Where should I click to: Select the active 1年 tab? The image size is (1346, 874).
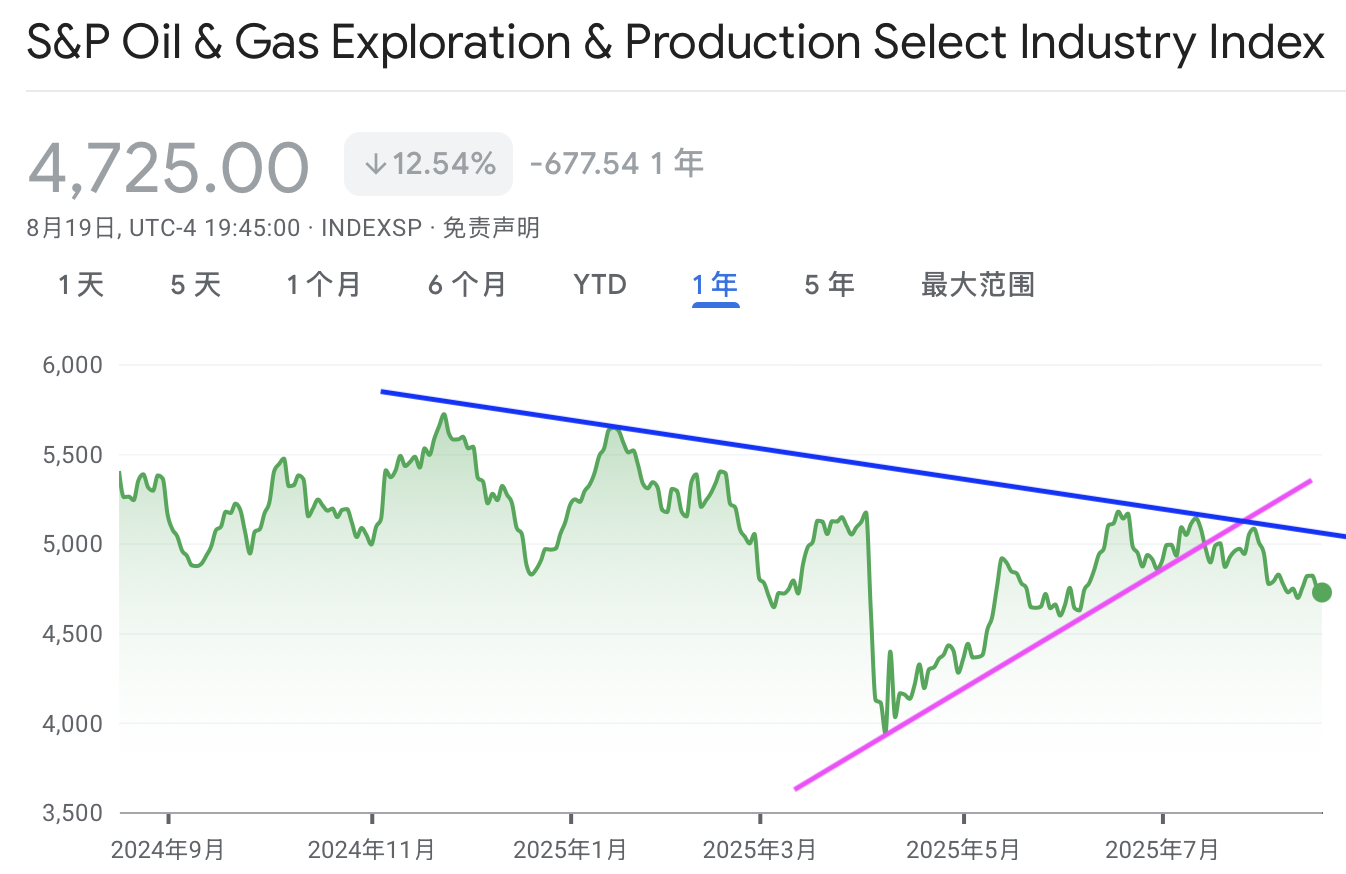pos(715,285)
